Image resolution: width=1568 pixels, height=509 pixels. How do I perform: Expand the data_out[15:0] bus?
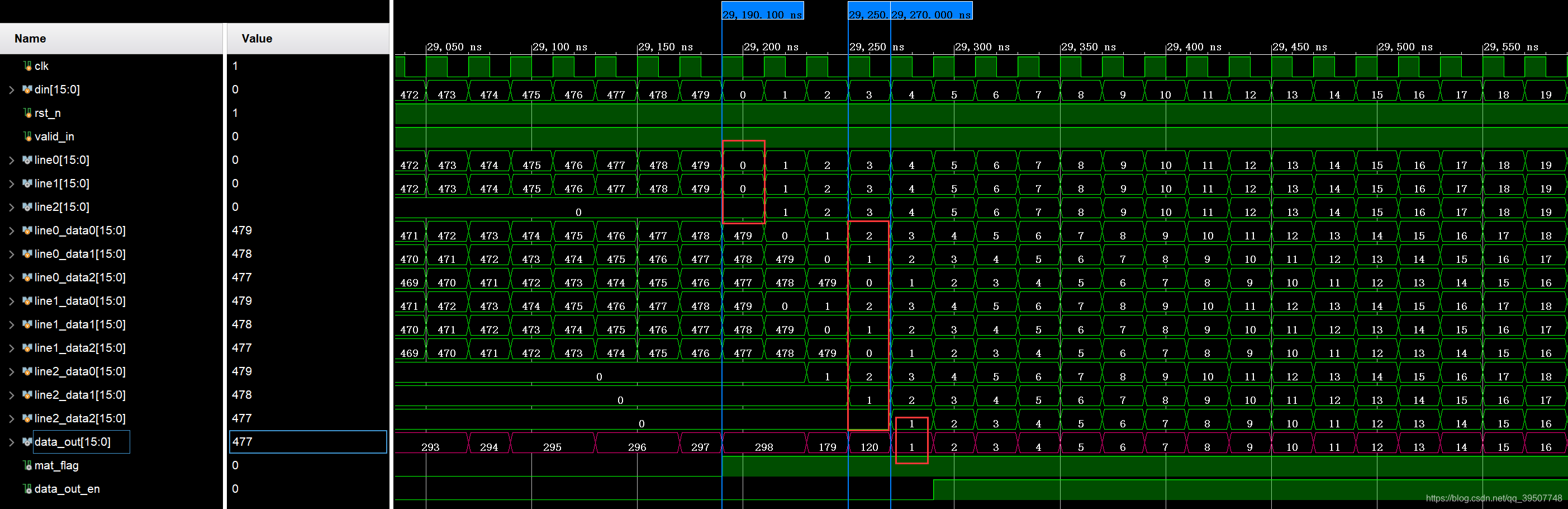point(12,442)
